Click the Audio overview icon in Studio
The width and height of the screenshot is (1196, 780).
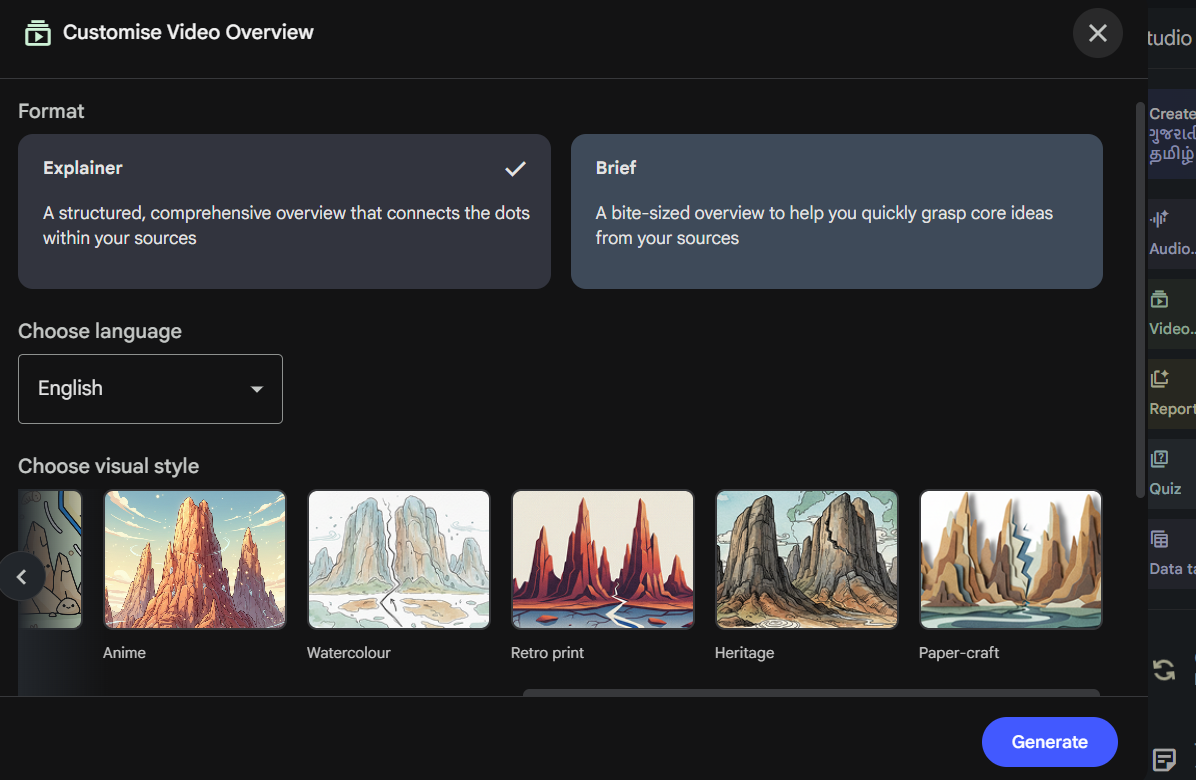[x=1159, y=220]
